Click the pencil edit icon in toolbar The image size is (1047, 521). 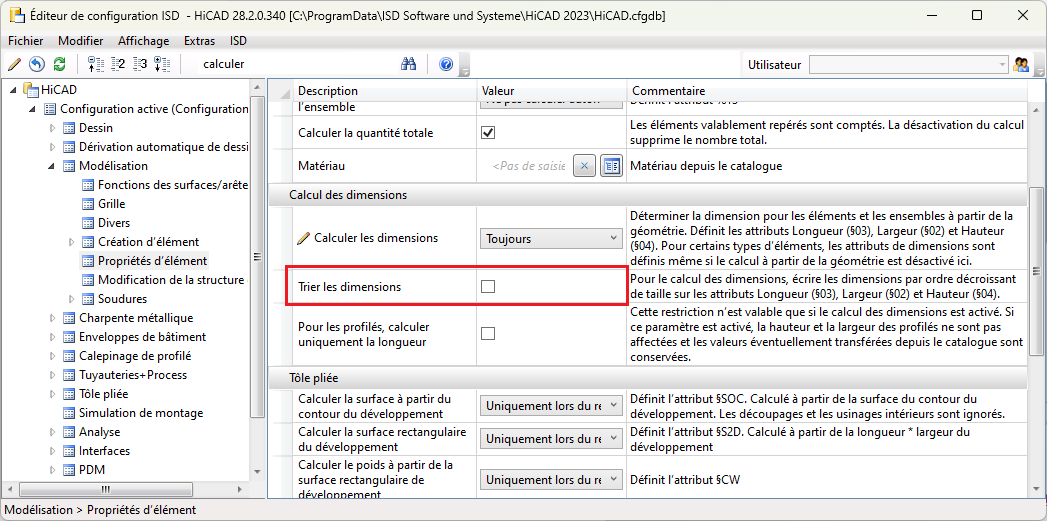(15, 64)
